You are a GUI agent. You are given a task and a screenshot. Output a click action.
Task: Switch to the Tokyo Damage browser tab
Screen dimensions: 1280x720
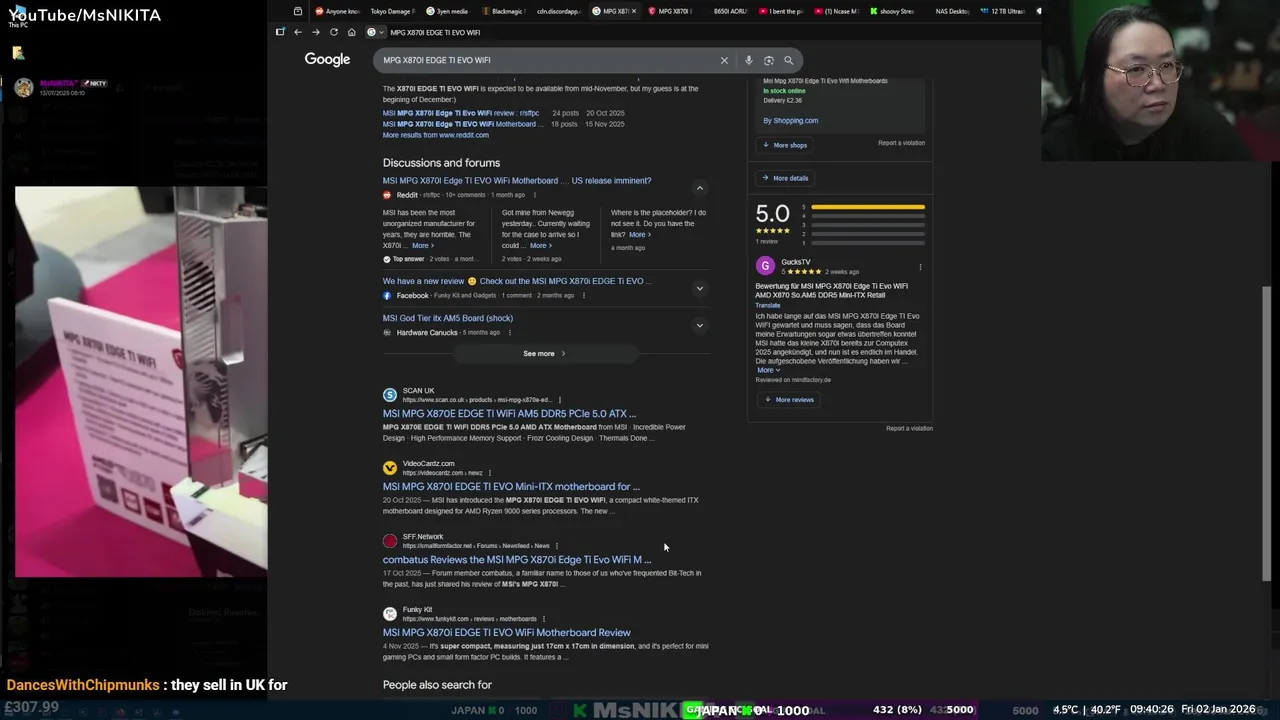point(392,11)
